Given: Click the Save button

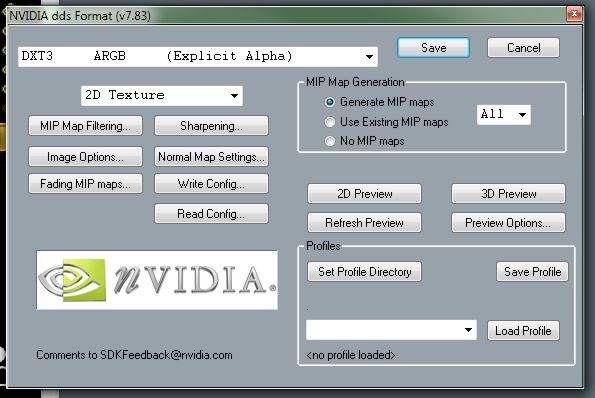Looking at the screenshot, I should [x=433, y=48].
